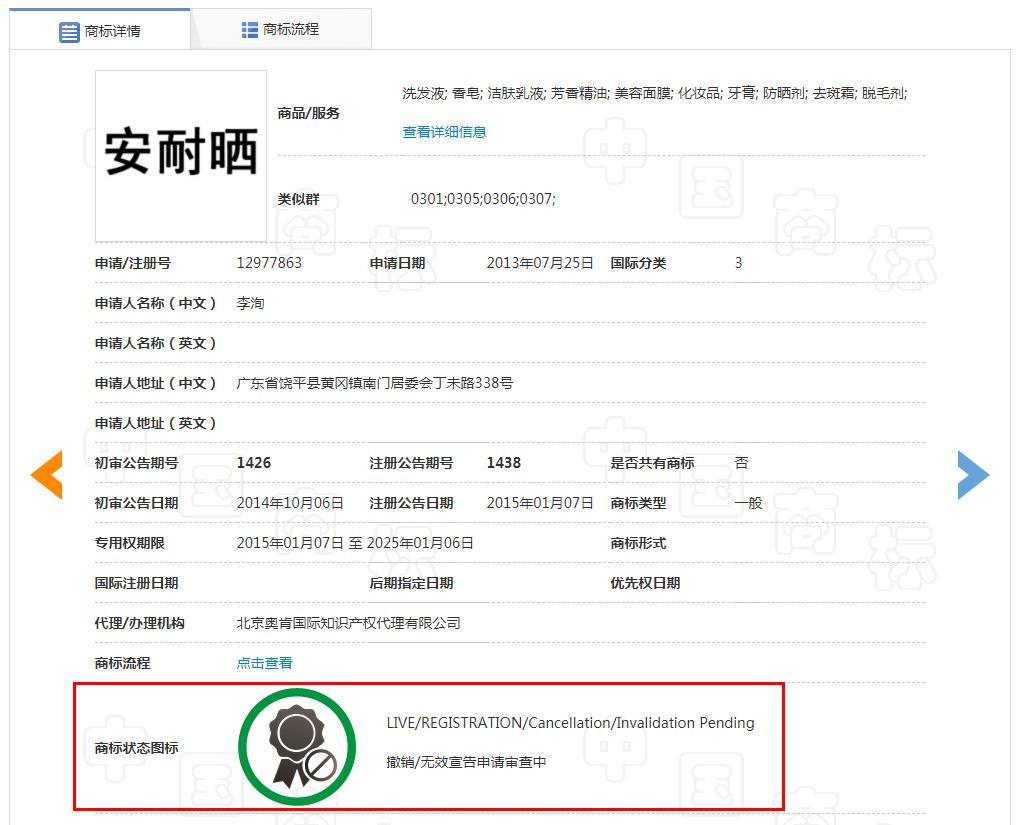
Task: Click the green-ringed trademark status badge
Action: [297, 747]
